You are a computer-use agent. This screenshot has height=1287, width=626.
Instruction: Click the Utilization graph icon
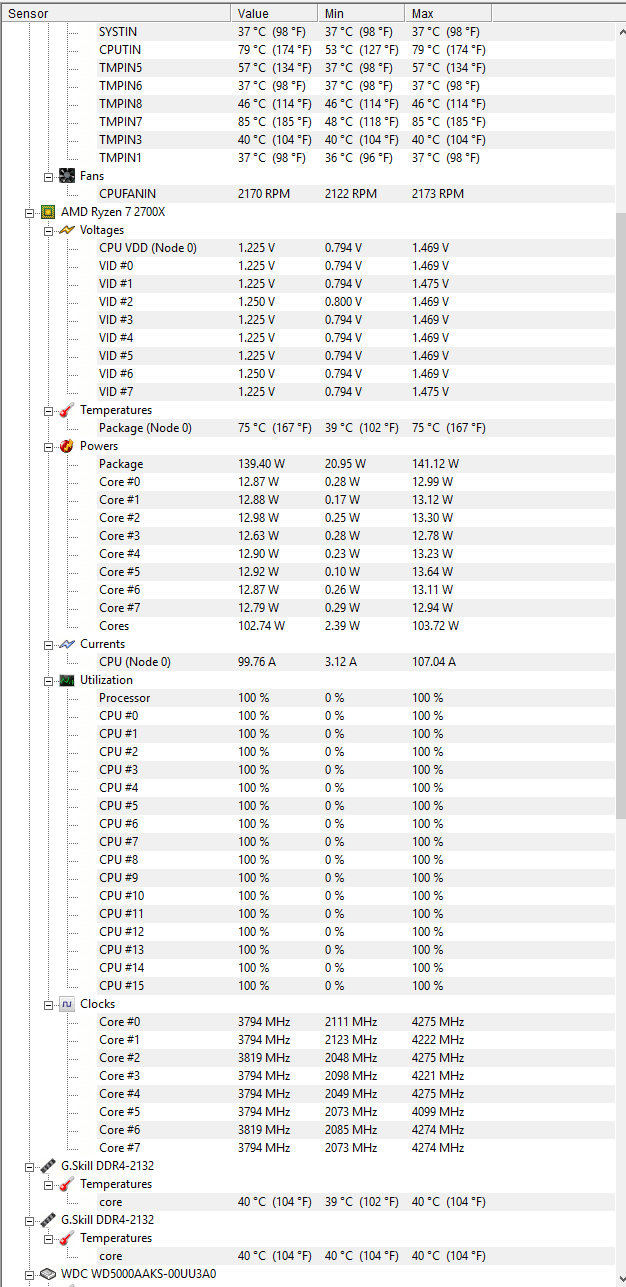[x=66, y=679]
